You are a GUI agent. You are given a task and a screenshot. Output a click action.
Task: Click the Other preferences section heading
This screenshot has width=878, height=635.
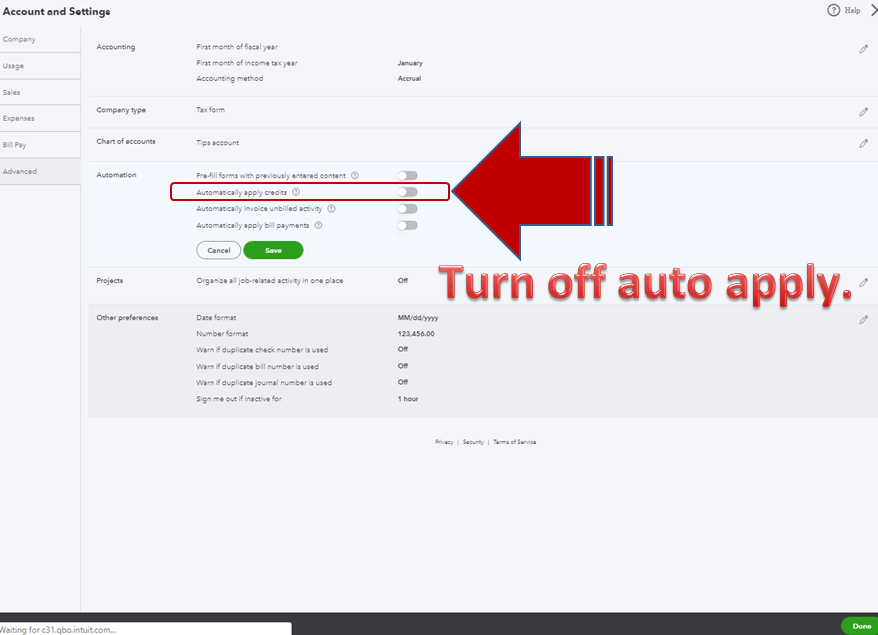(x=127, y=318)
